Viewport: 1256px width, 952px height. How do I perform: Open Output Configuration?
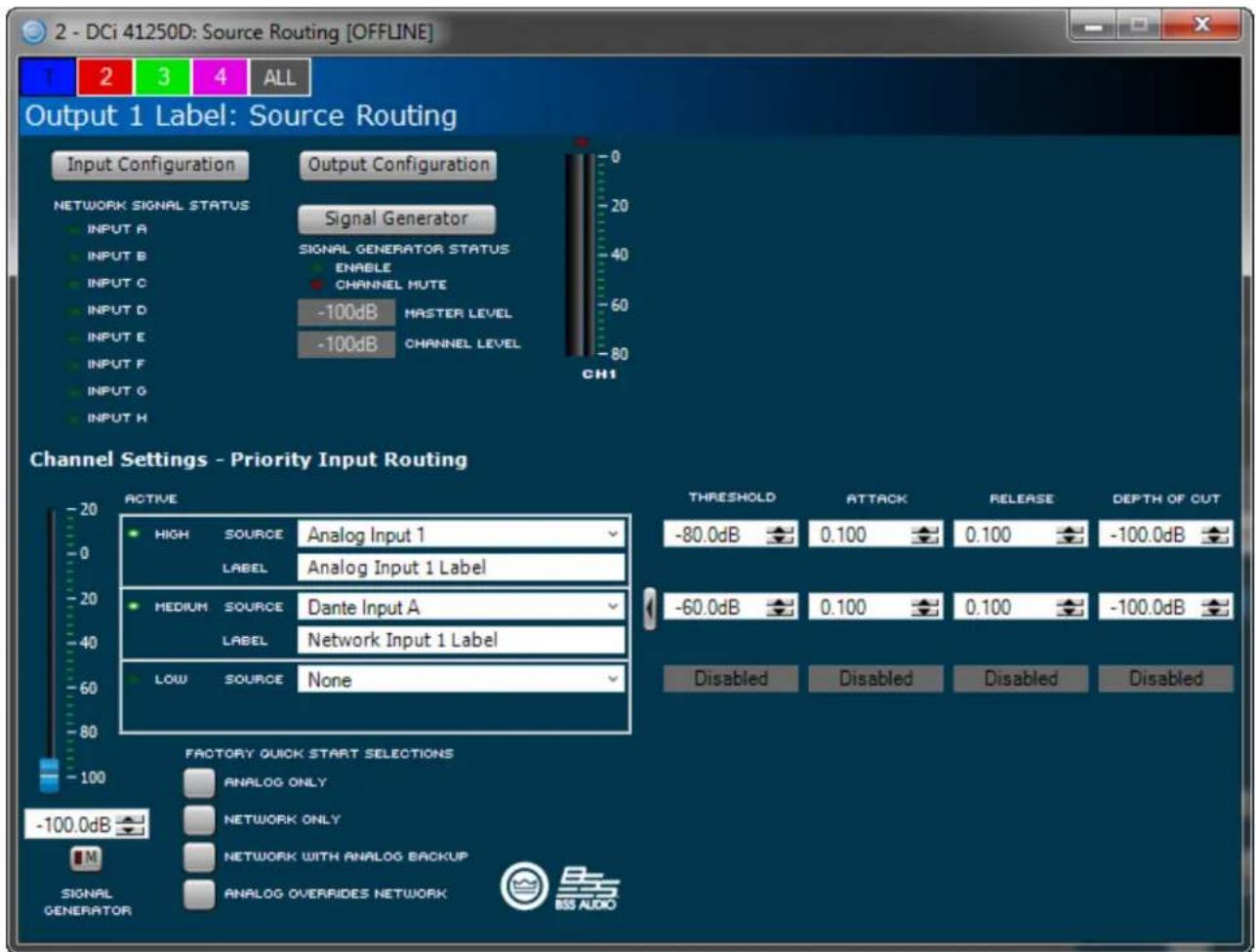(397, 166)
